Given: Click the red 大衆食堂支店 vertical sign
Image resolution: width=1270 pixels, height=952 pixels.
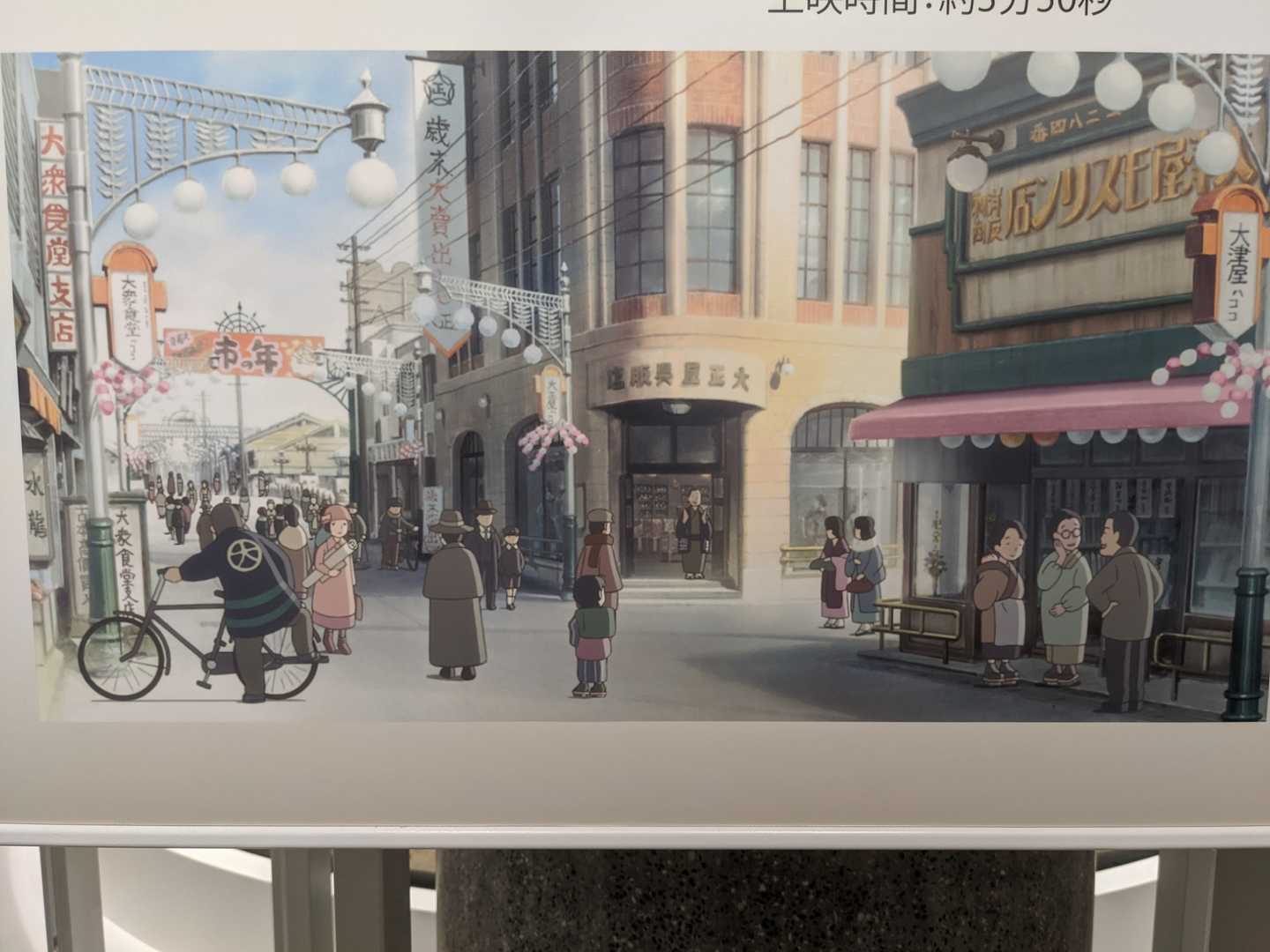Looking at the screenshot, I should 58,234.
